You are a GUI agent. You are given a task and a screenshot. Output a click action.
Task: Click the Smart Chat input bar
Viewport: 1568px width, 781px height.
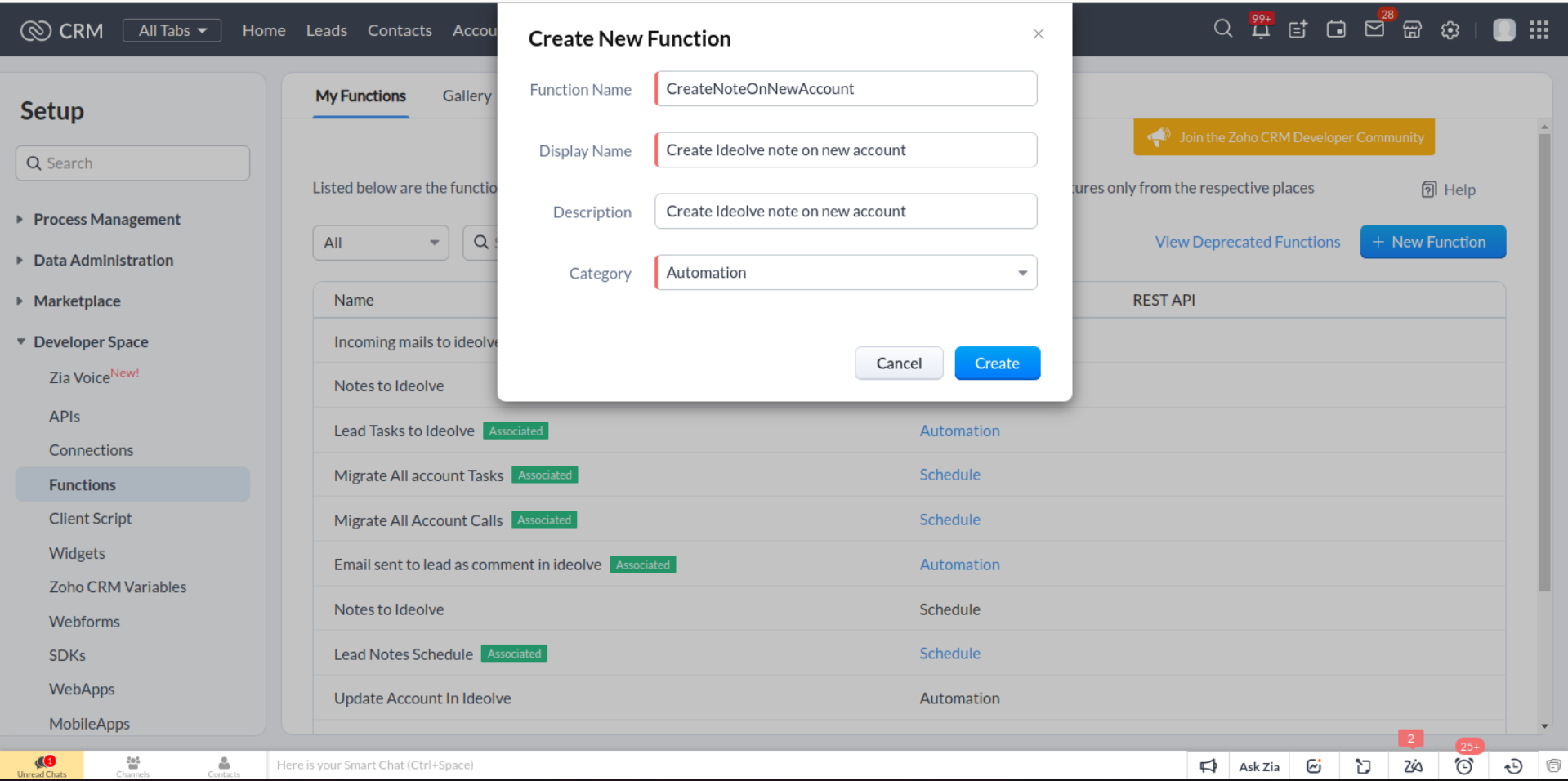(726, 765)
